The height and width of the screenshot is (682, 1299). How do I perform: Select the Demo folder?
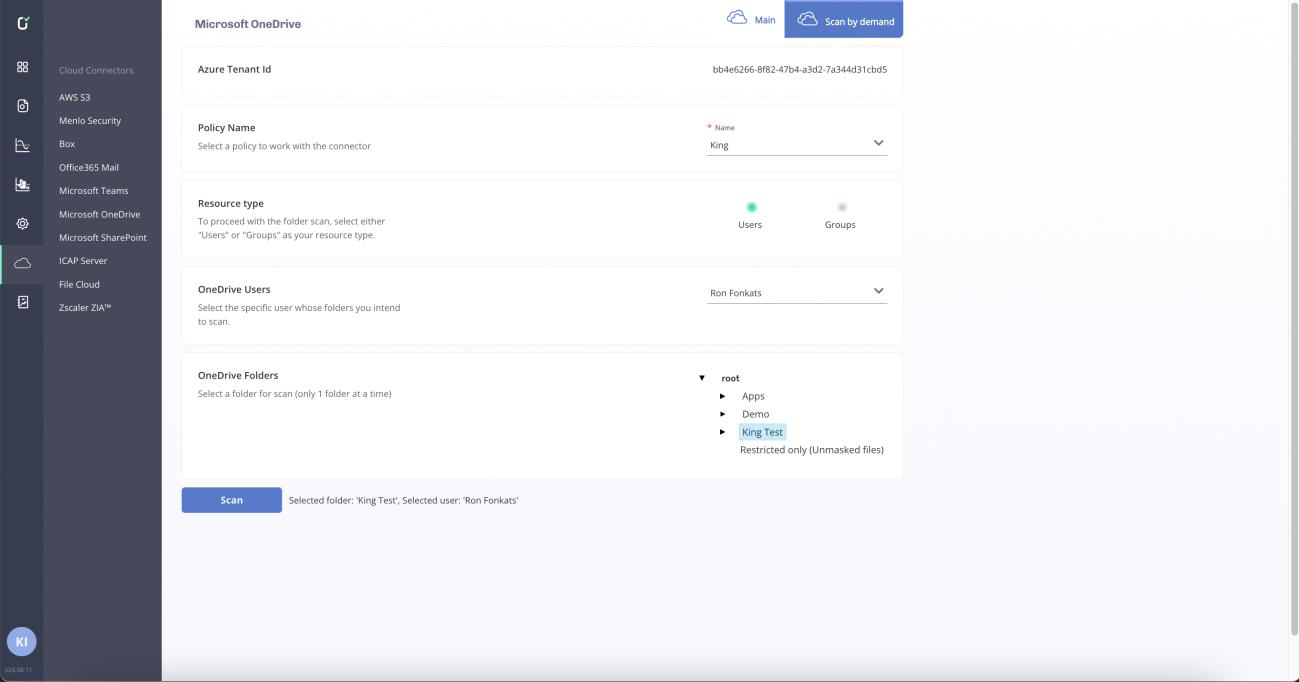[x=756, y=414]
